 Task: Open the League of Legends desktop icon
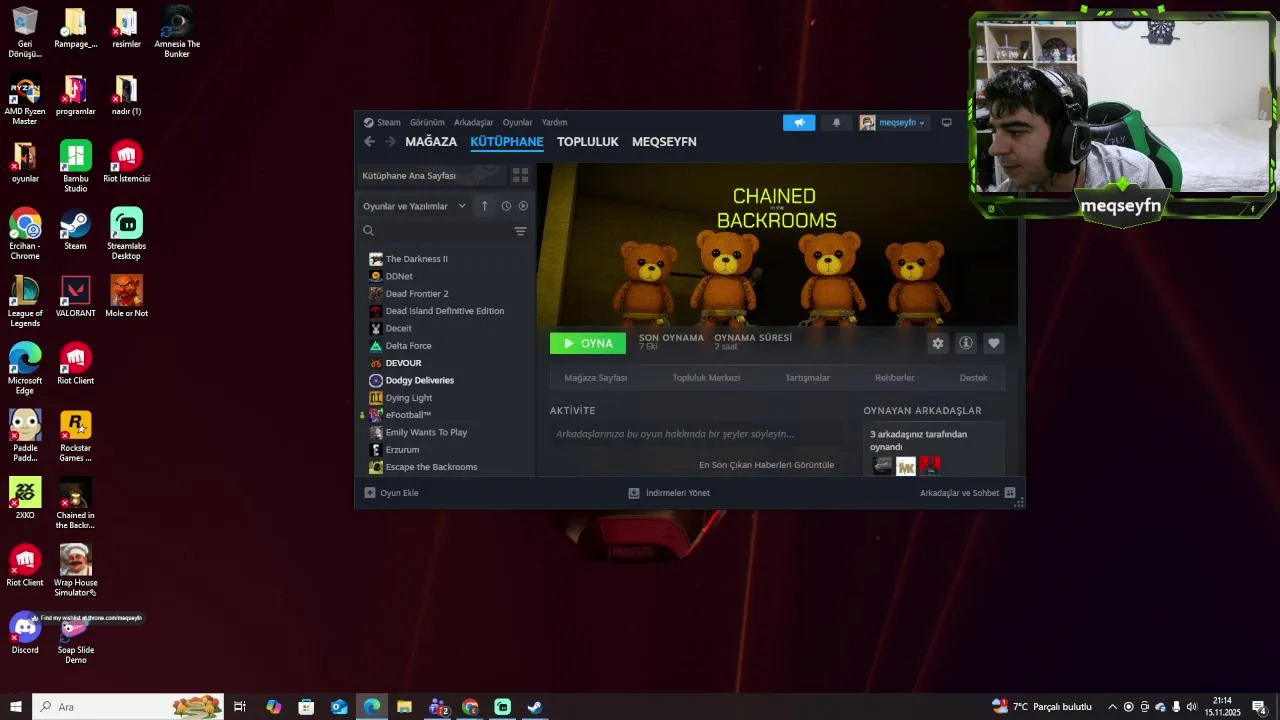25,301
